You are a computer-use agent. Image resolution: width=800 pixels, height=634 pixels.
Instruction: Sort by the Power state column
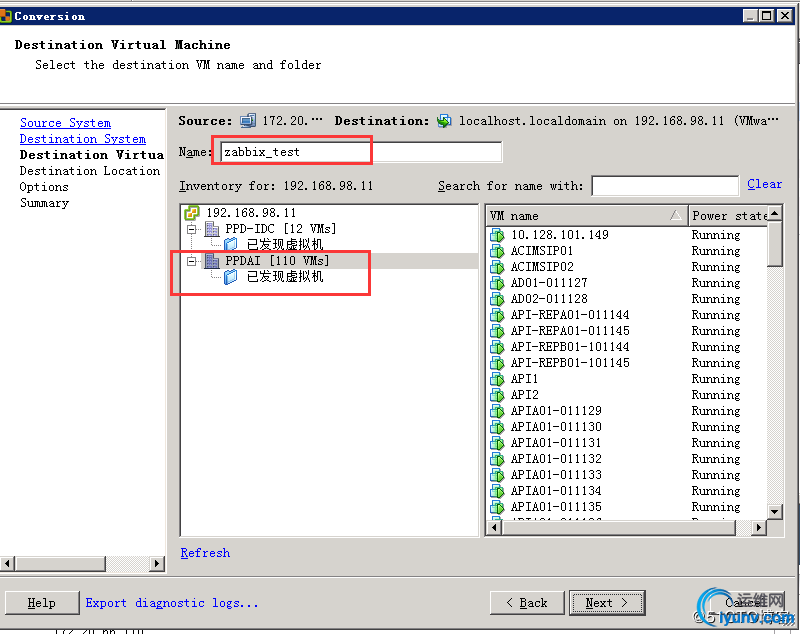coord(728,216)
